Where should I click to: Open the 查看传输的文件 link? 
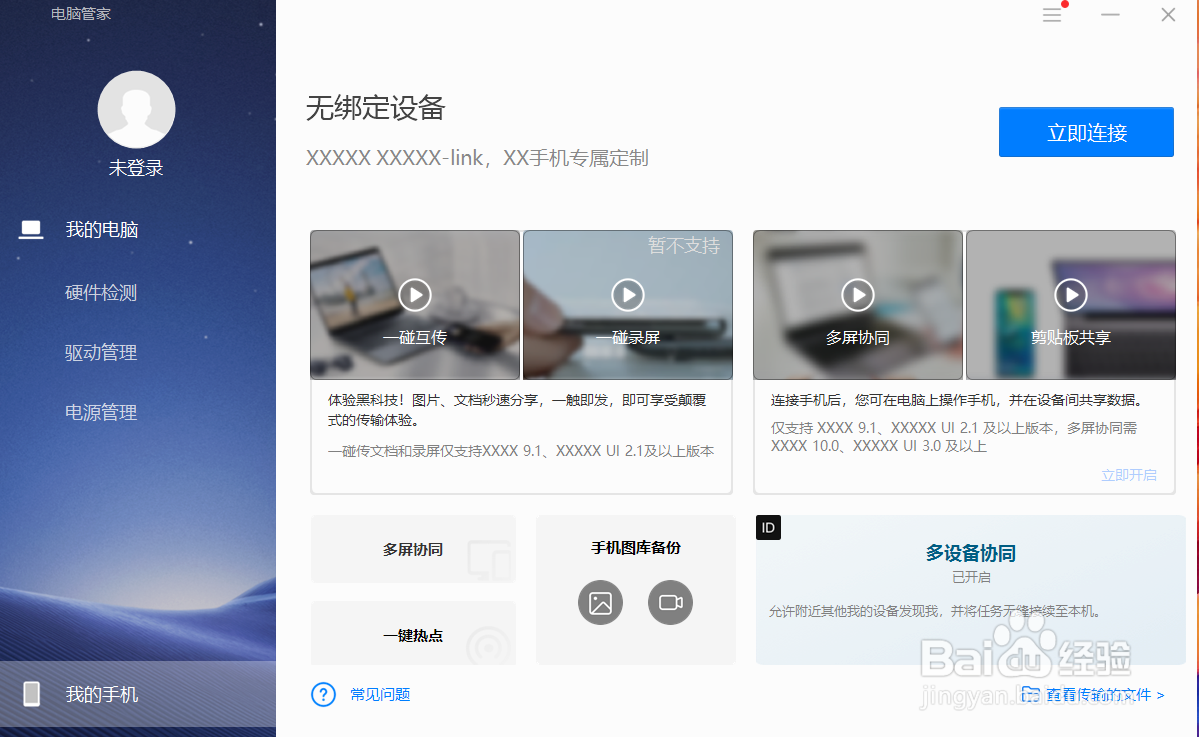[x=1105, y=695]
